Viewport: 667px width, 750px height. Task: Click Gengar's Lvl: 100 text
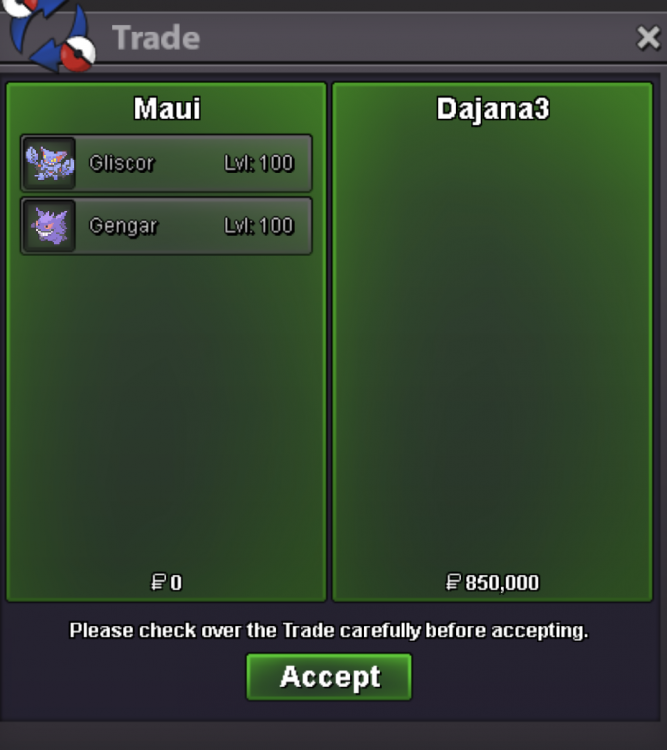(259, 226)
